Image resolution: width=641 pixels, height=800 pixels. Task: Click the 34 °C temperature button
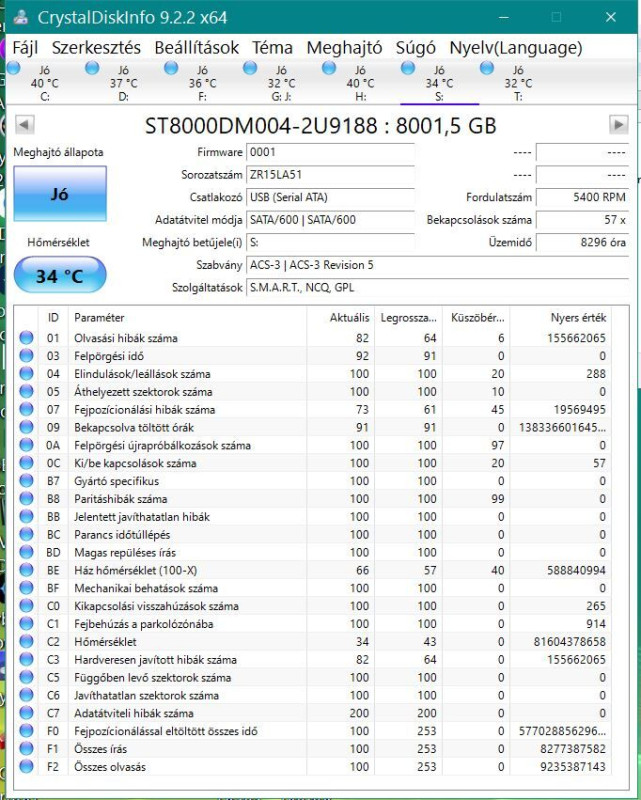pyautogui.click(x=60, y=275)
